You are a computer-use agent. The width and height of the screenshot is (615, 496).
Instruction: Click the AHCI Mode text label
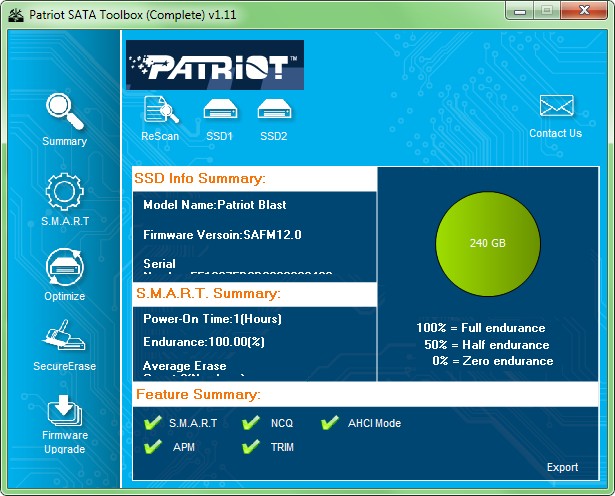click(375, 423)
